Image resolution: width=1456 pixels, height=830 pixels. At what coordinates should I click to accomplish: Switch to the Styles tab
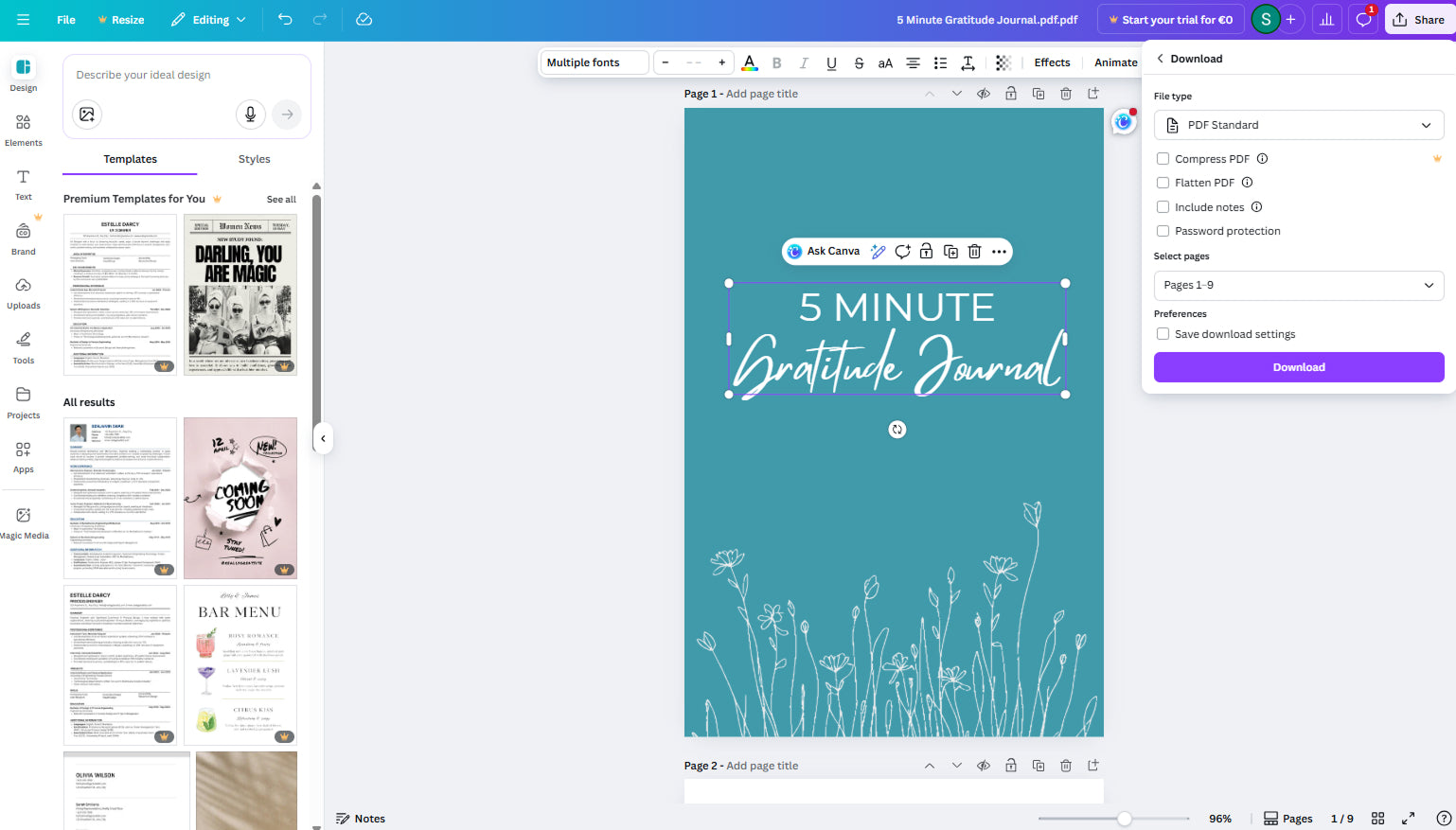click(254, 159)
